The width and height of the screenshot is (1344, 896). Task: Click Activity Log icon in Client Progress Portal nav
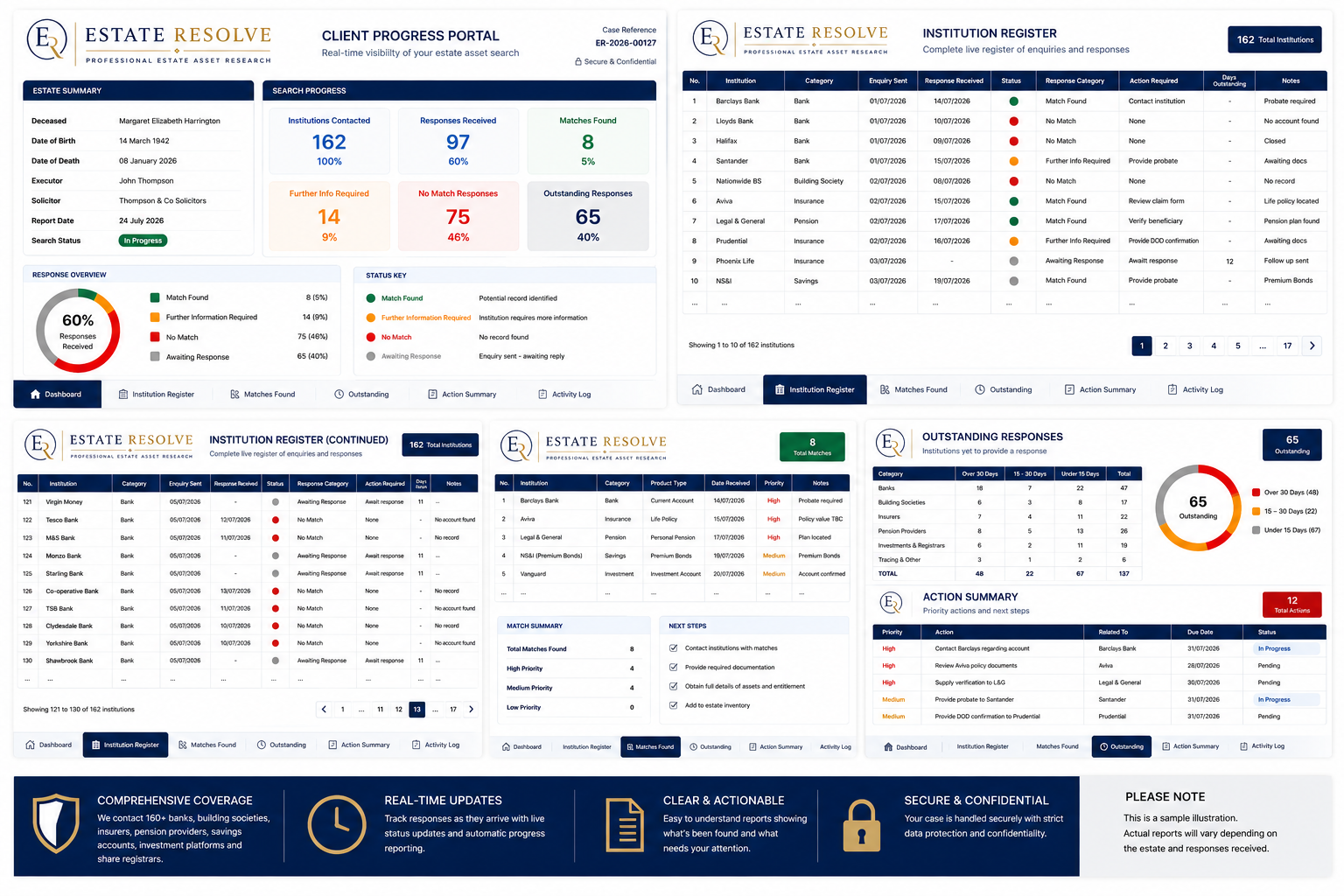coord(542,395)
